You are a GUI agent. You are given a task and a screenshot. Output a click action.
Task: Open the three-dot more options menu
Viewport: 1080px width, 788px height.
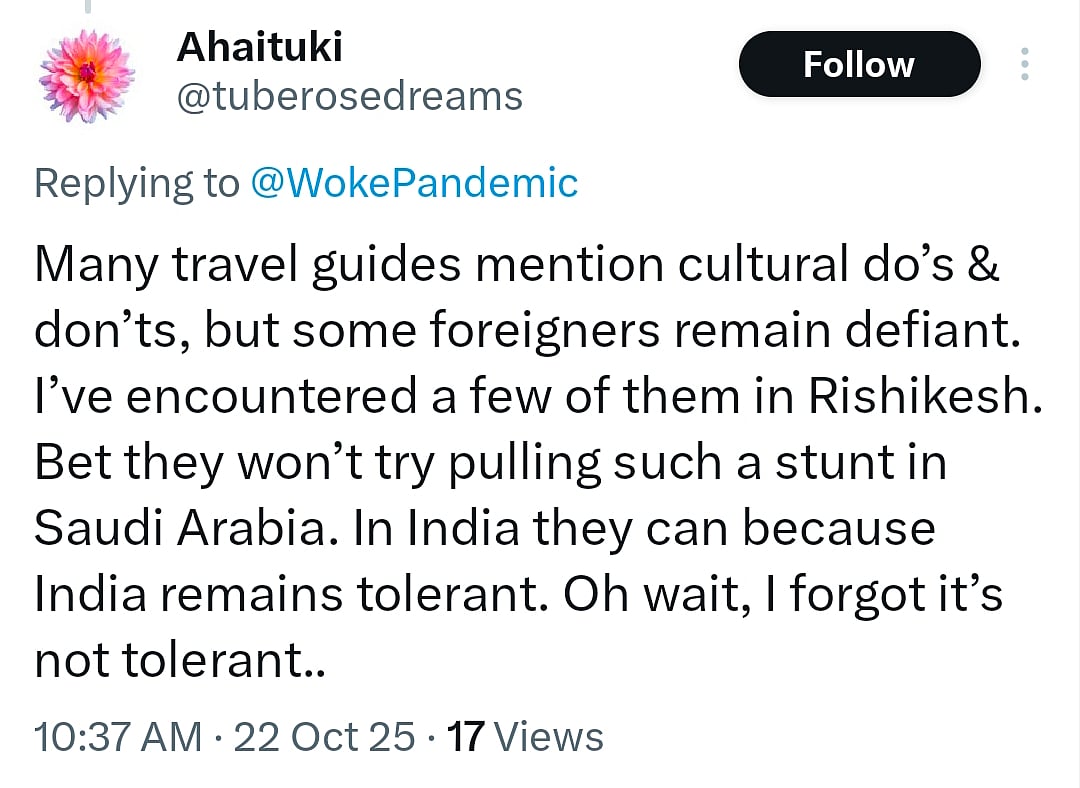[x=1023, y=64]
